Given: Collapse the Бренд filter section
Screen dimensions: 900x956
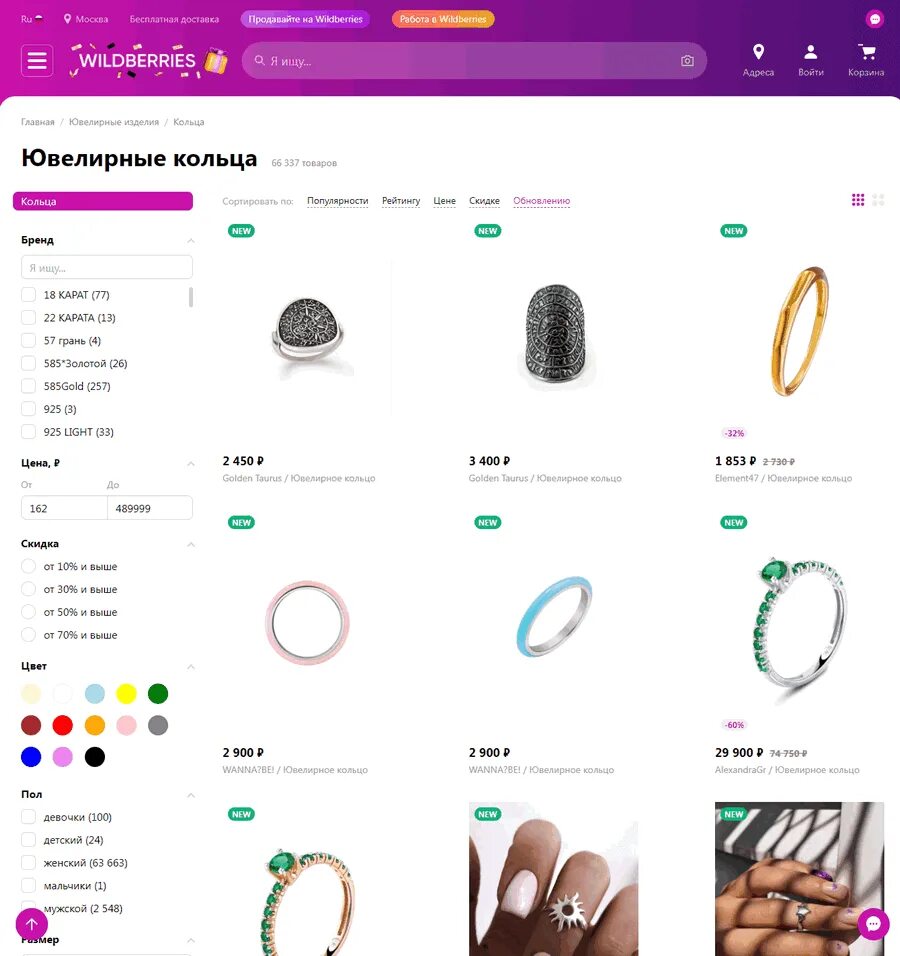Looking at the screenshot, I should [x=191, y=241].
